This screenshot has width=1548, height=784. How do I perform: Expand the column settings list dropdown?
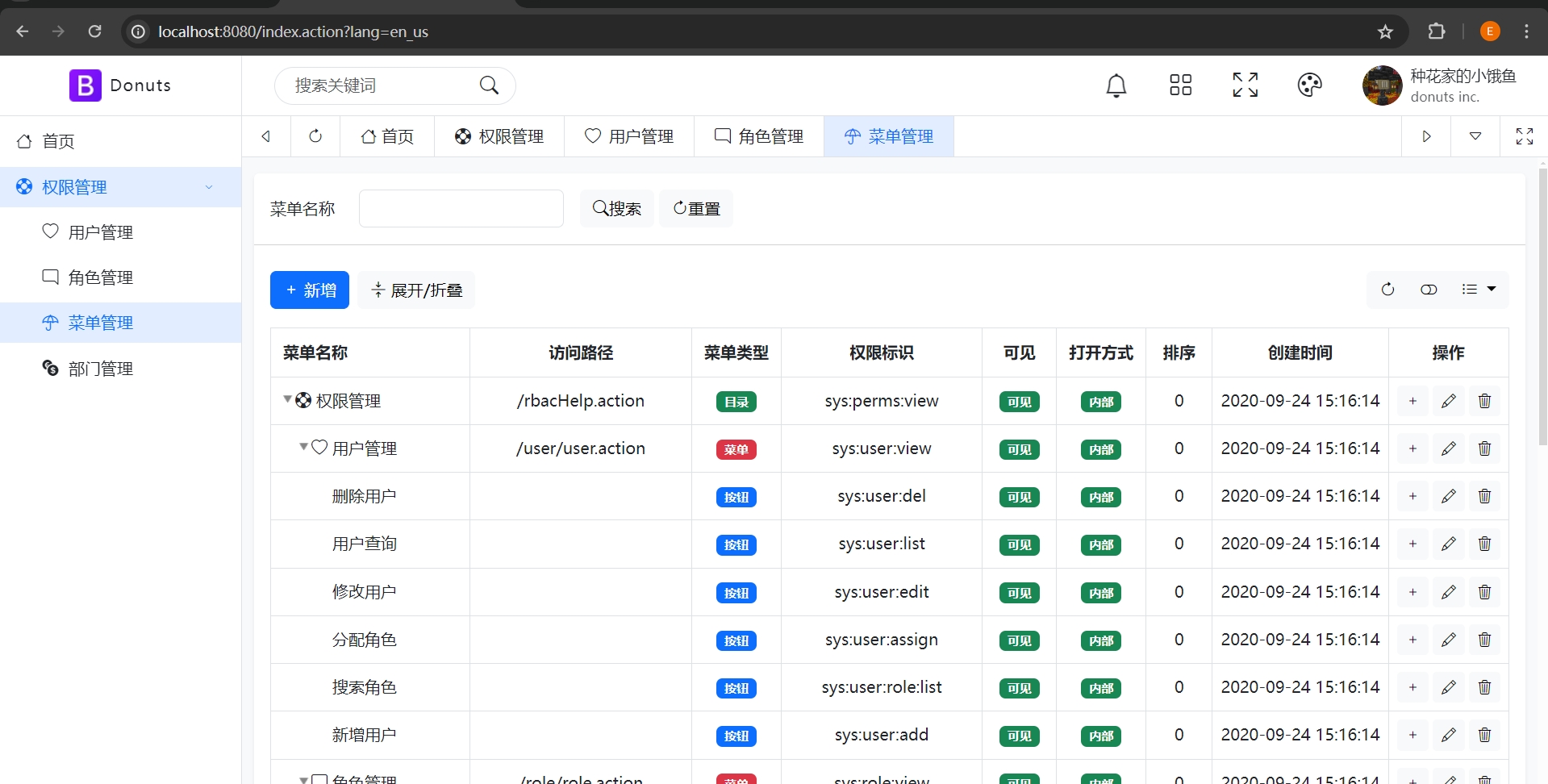[x=1480, y=289]
